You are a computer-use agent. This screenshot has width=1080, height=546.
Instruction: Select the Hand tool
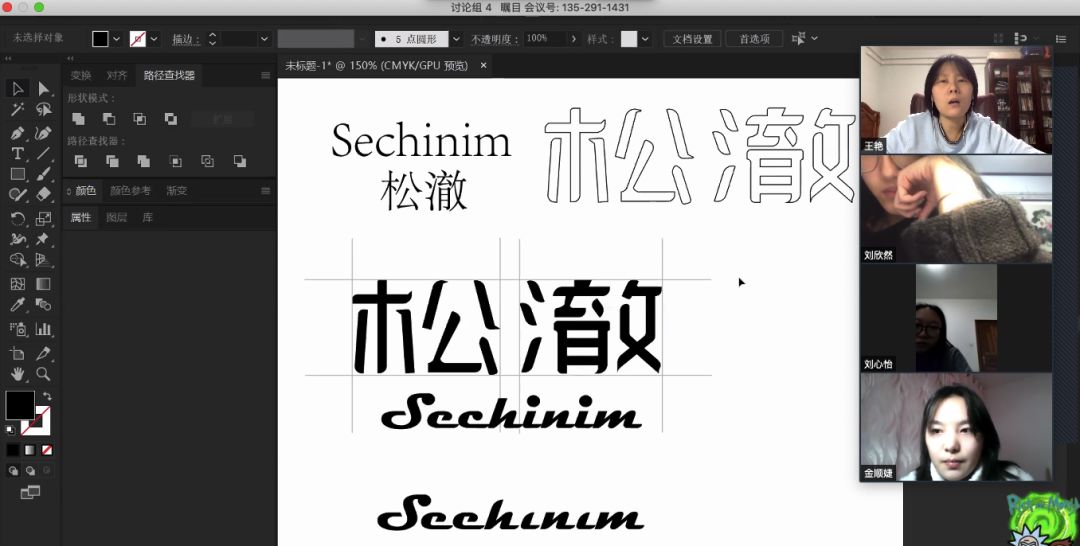(x=17, y=374)
